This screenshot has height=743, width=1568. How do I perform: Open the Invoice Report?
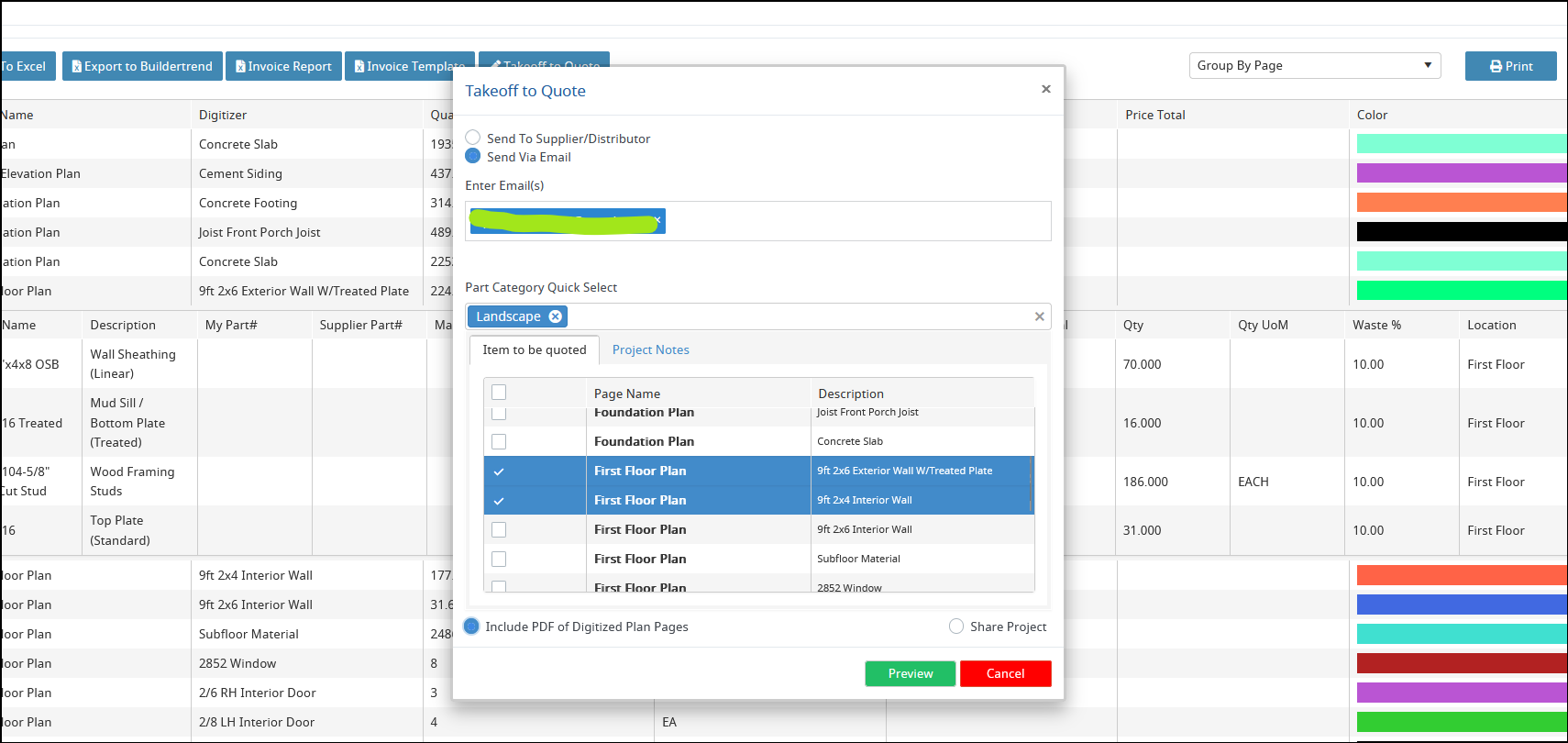pos(283,66)
